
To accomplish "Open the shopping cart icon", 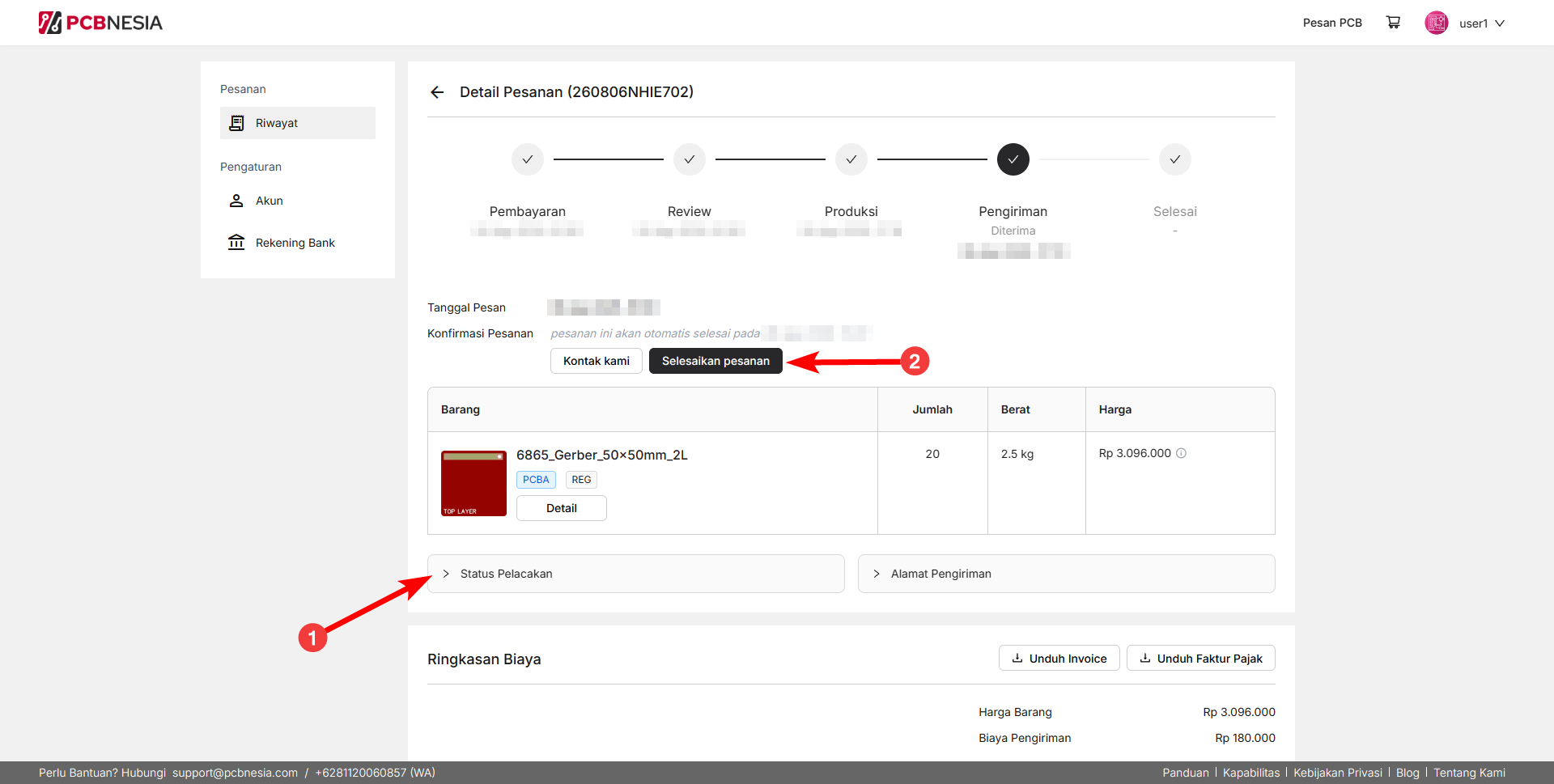I will (1393, 23).
